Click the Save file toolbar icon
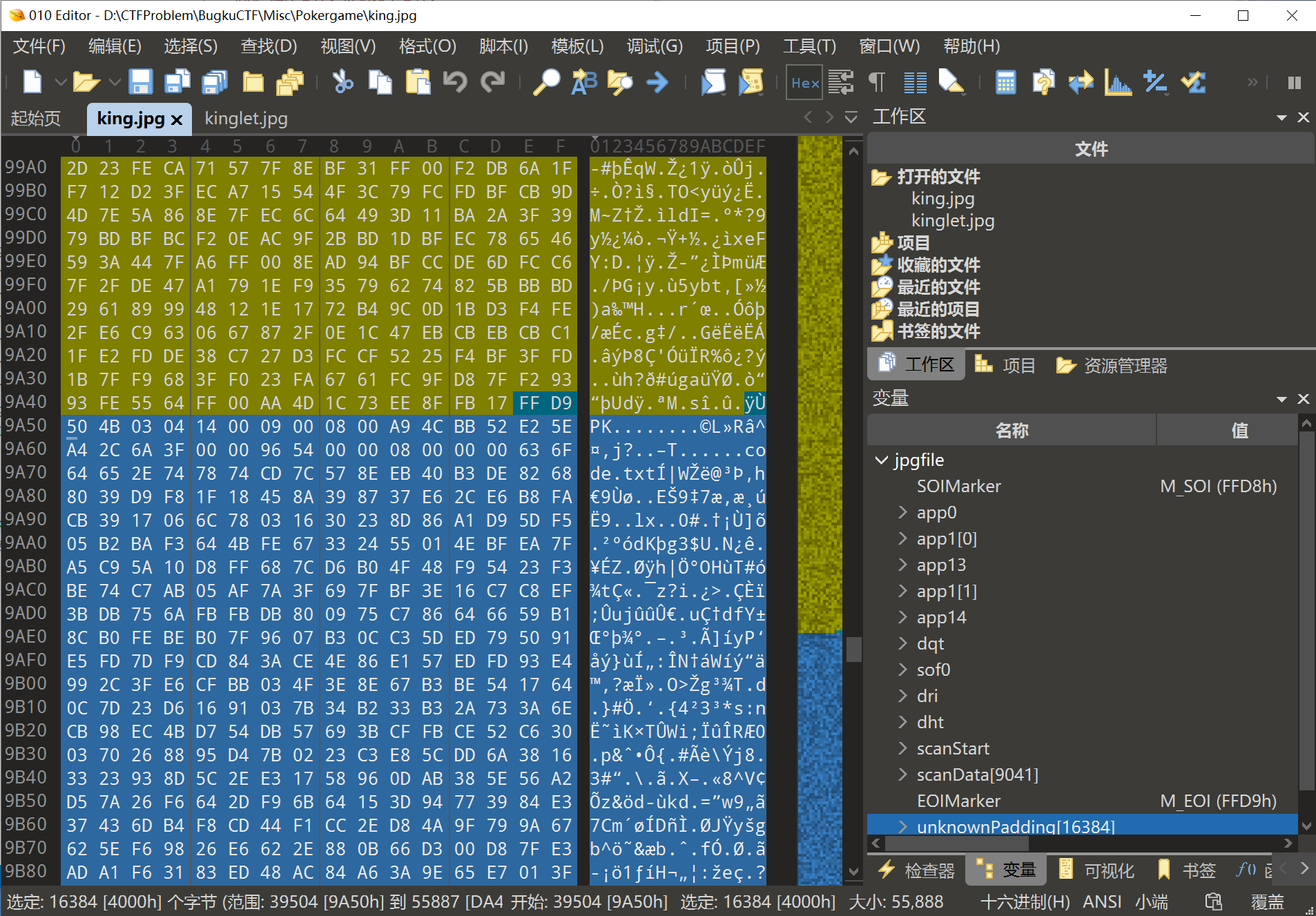Viewport: 1316px width, 916px height. point(141,82)
